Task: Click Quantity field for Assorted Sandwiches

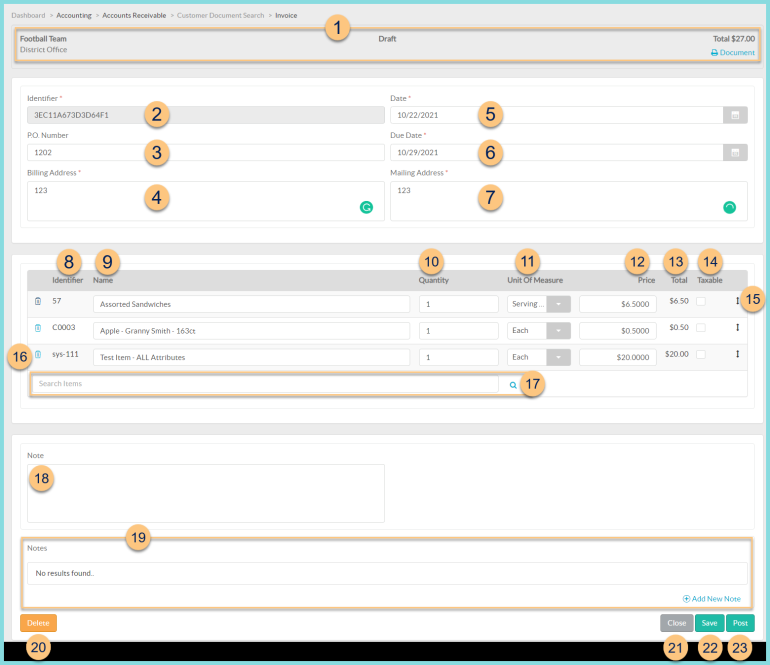Action: click(459, 304)
